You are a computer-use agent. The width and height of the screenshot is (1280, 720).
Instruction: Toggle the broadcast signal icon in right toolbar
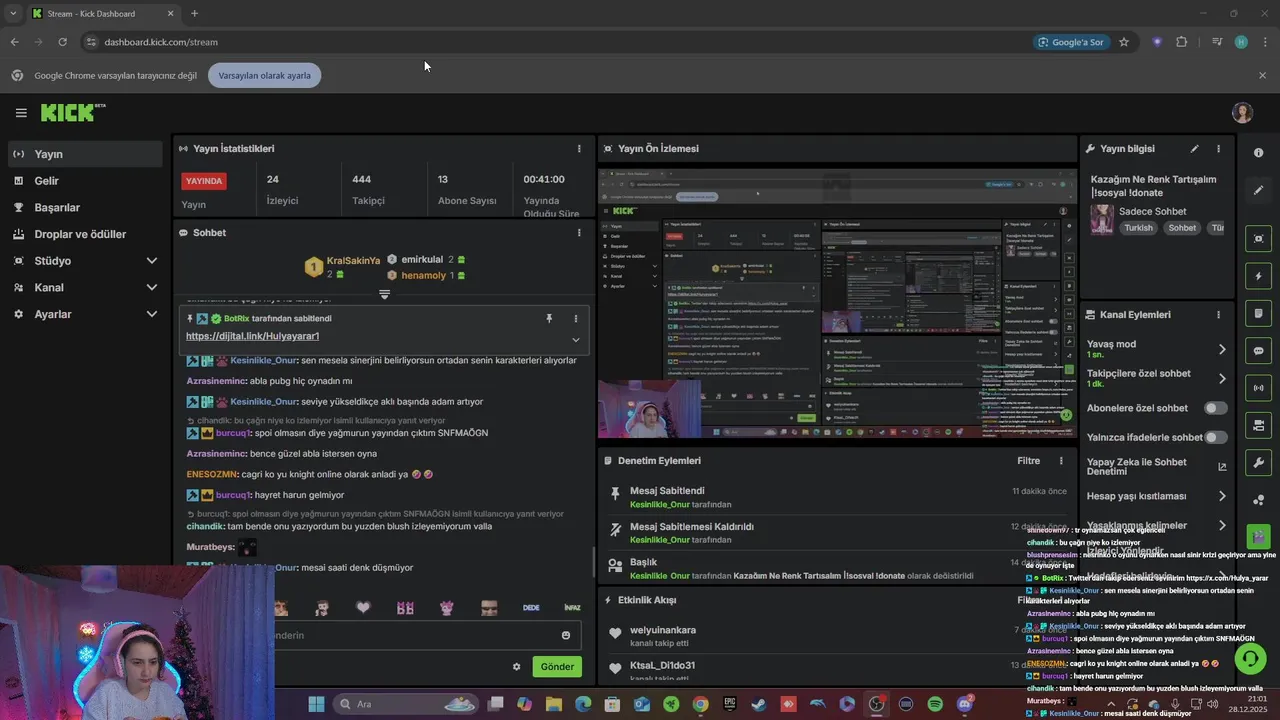(x=1258, y=388)
